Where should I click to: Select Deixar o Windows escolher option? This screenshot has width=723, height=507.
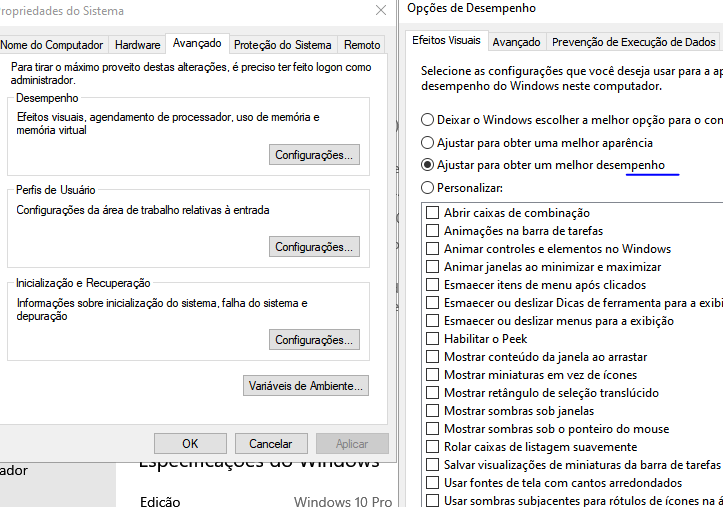pyautogui.click(x=427, y=120)
